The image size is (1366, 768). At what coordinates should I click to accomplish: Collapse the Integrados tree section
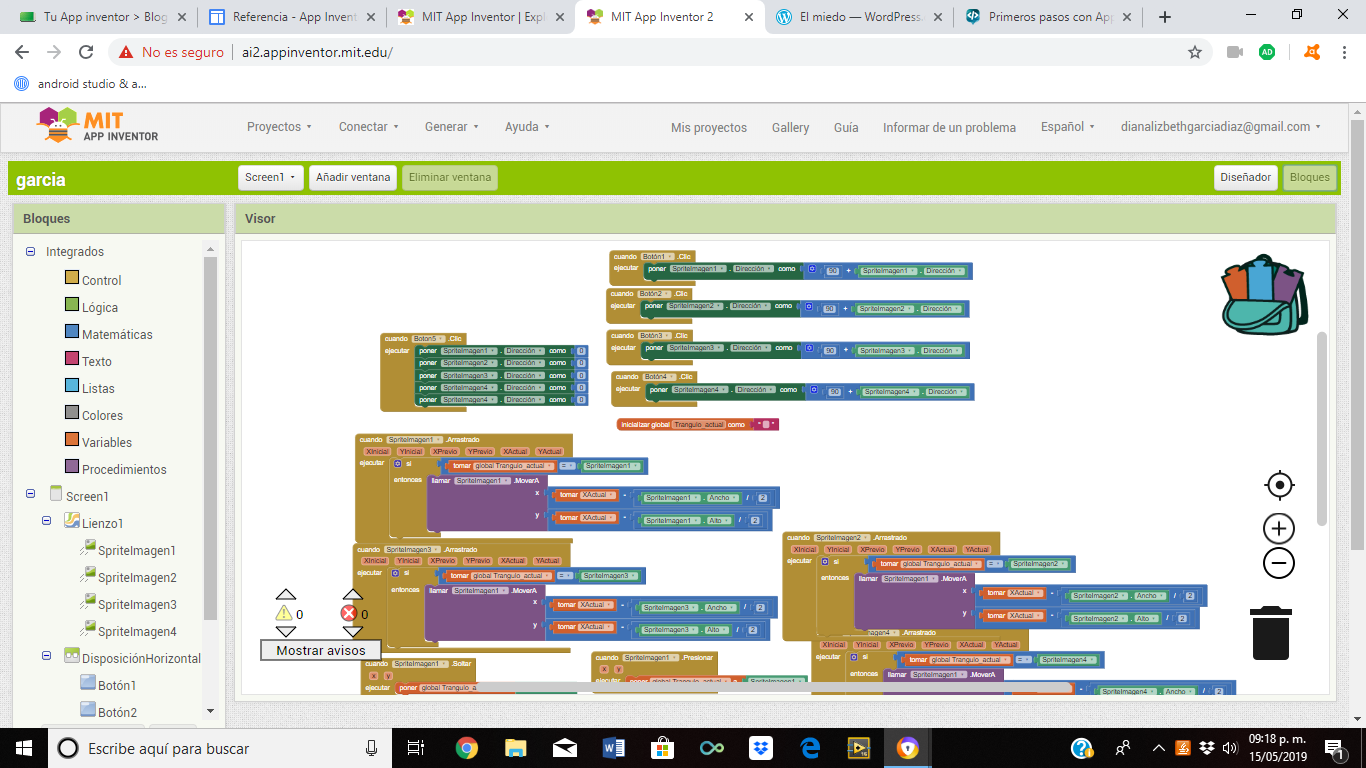pos(31,252)
